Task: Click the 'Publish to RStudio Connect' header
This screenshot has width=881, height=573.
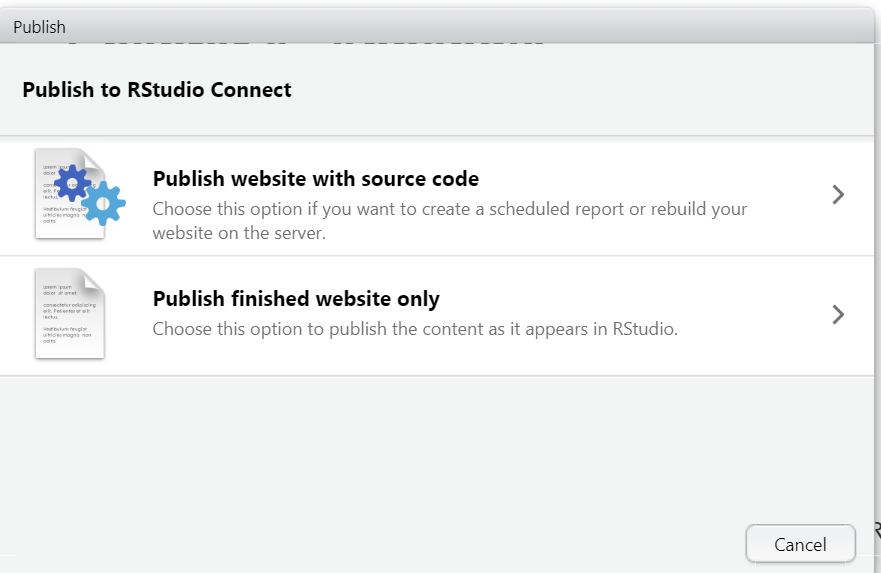Action: (157, 90)
